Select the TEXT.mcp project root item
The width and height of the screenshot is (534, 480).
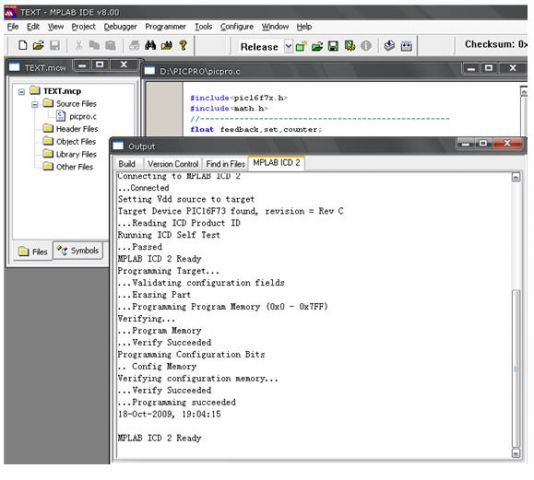pyautogui.click(x=62, y=91)
